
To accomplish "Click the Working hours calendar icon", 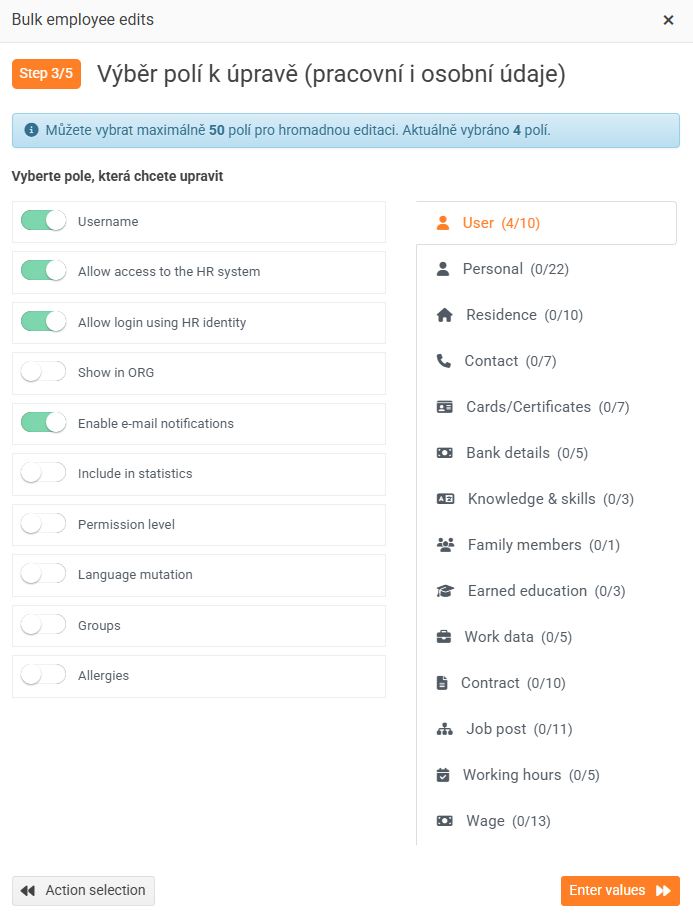I will point(443,775).
